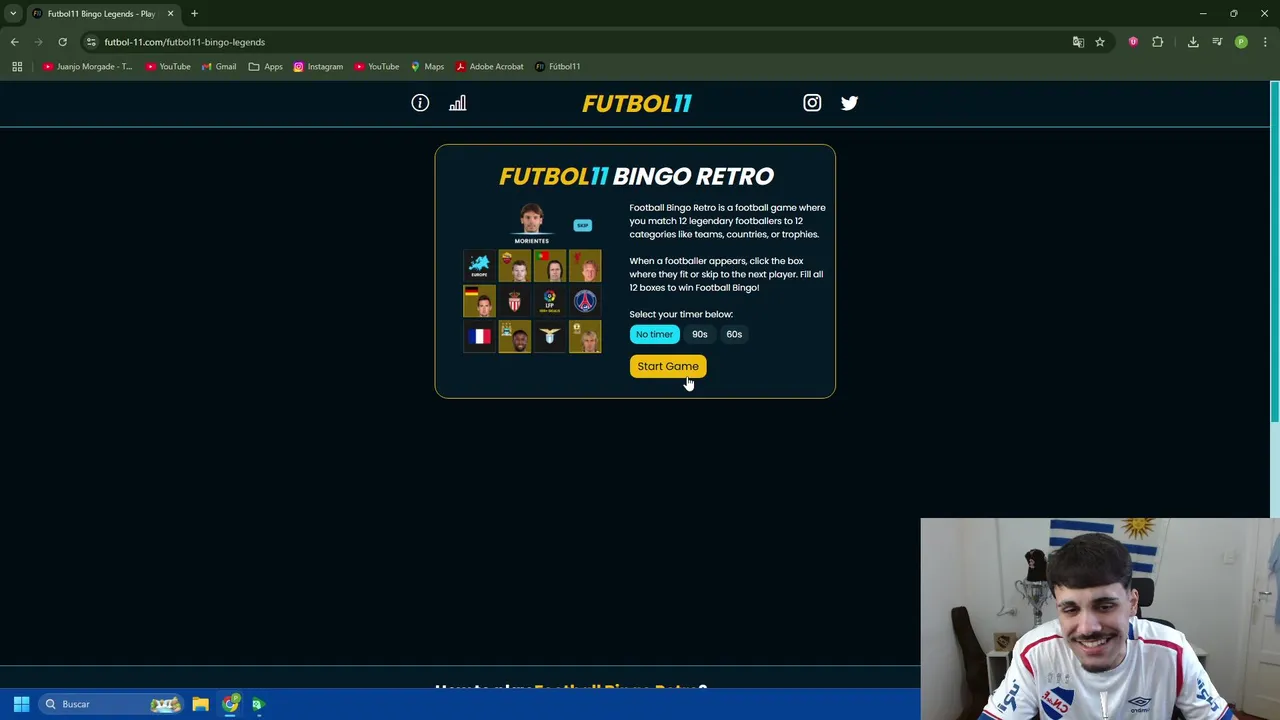Screen dimensions: 1280x720
Task: Open the info icon in site header
Action: [420, 103]
